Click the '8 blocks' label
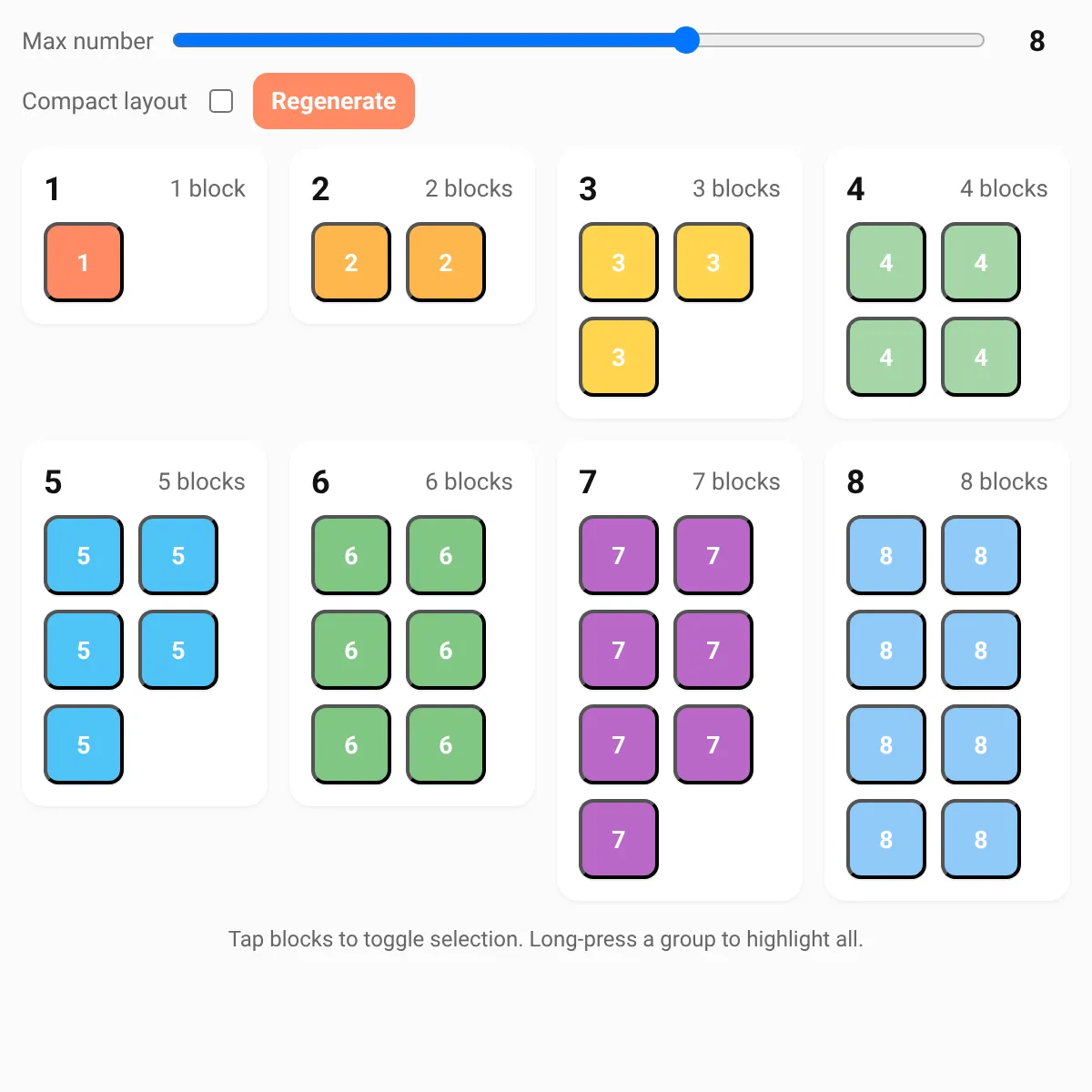This screenshot has height=1092, width=1092. pyautogui.click(x=1004, y=481)
